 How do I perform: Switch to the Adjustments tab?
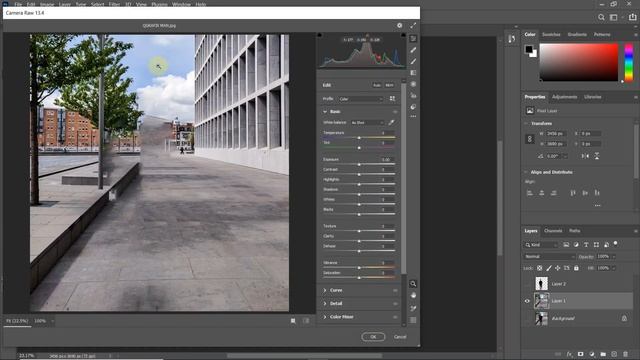point(564,97)
